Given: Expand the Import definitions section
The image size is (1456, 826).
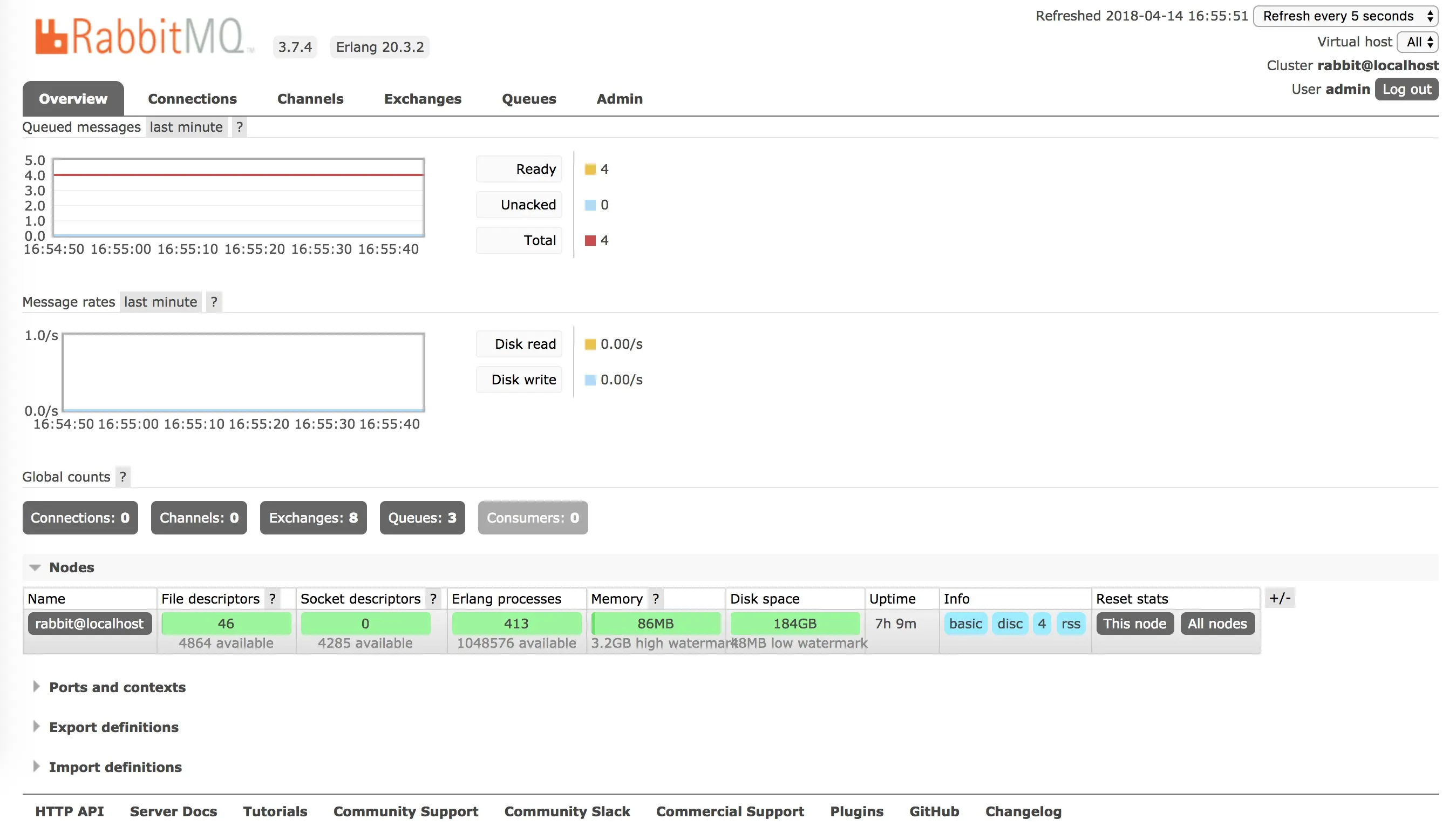Looking at the screenshot, I should [115, 767].
